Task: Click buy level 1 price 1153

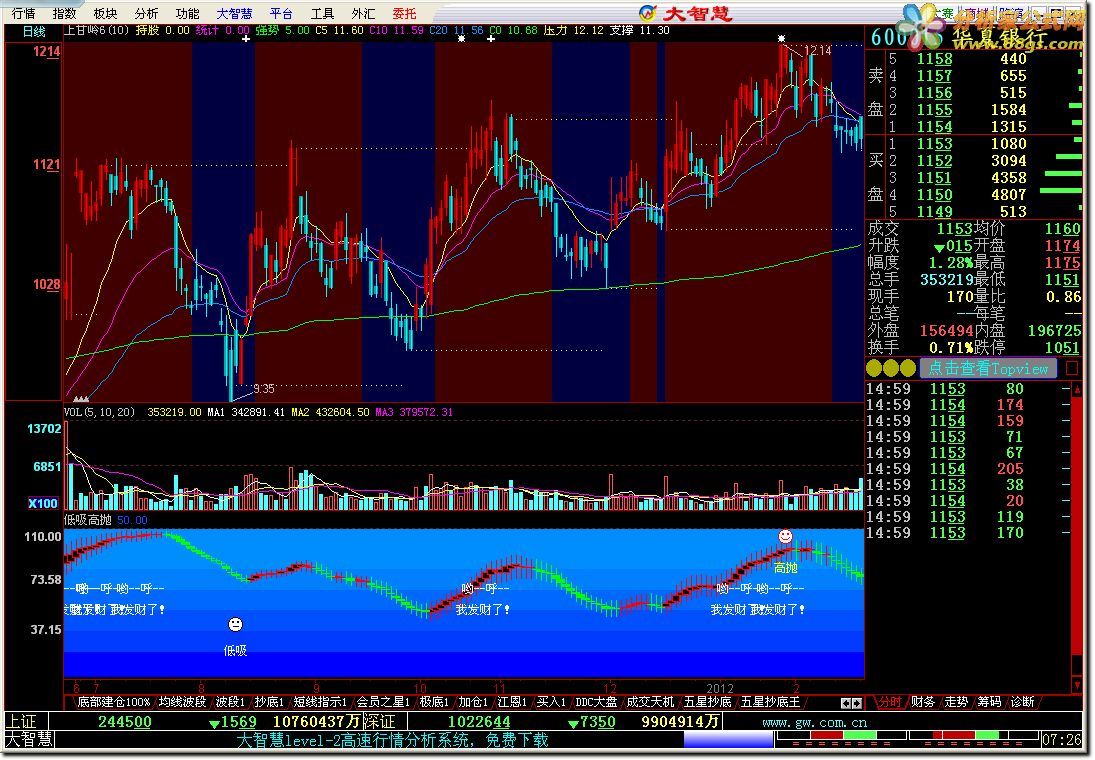Action: point(934,144)
